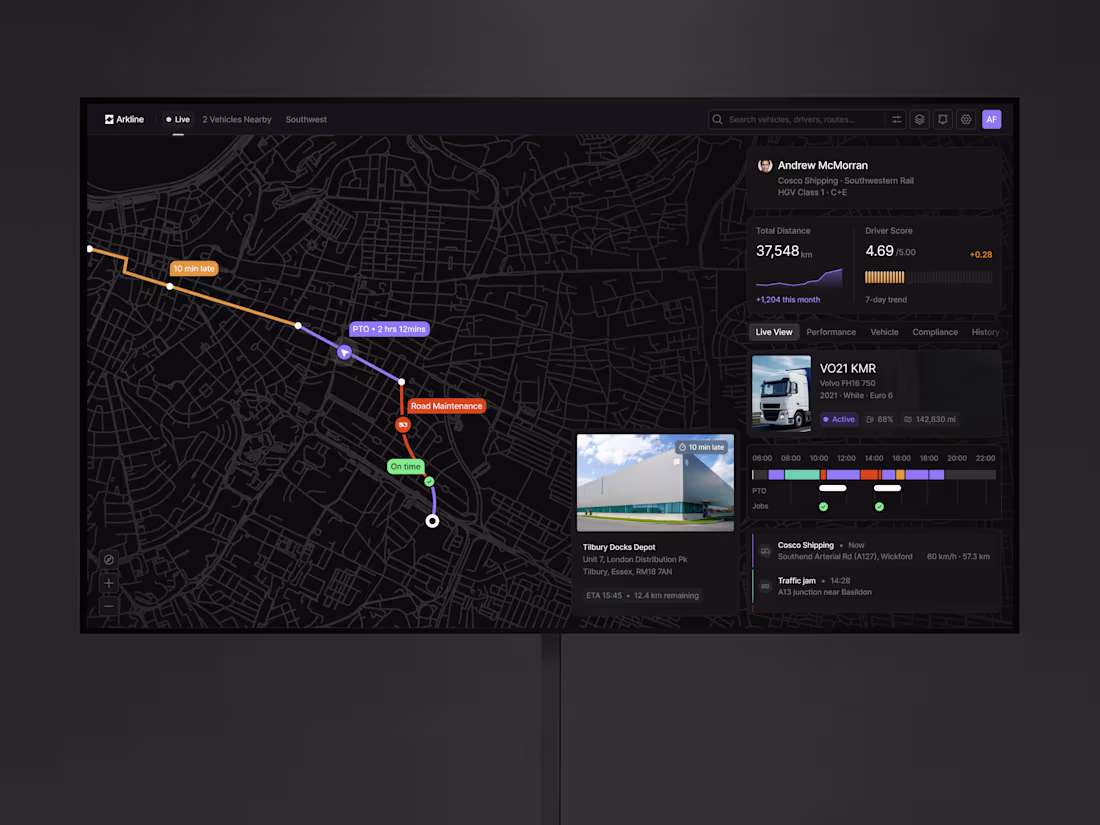Open the Vehicle tab

[884, 333]
